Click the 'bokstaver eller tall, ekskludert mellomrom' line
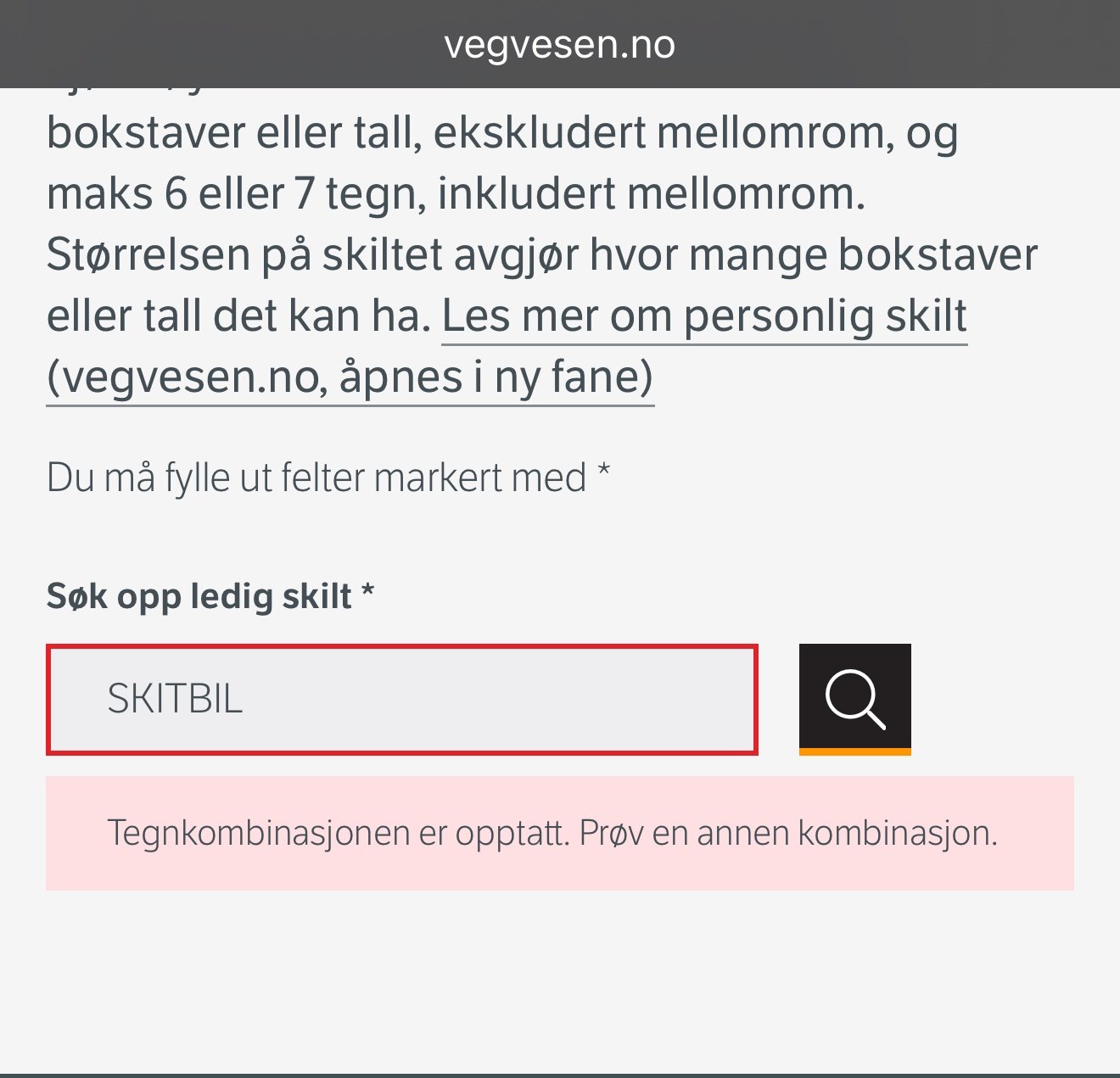 click(x=502, y=134)
